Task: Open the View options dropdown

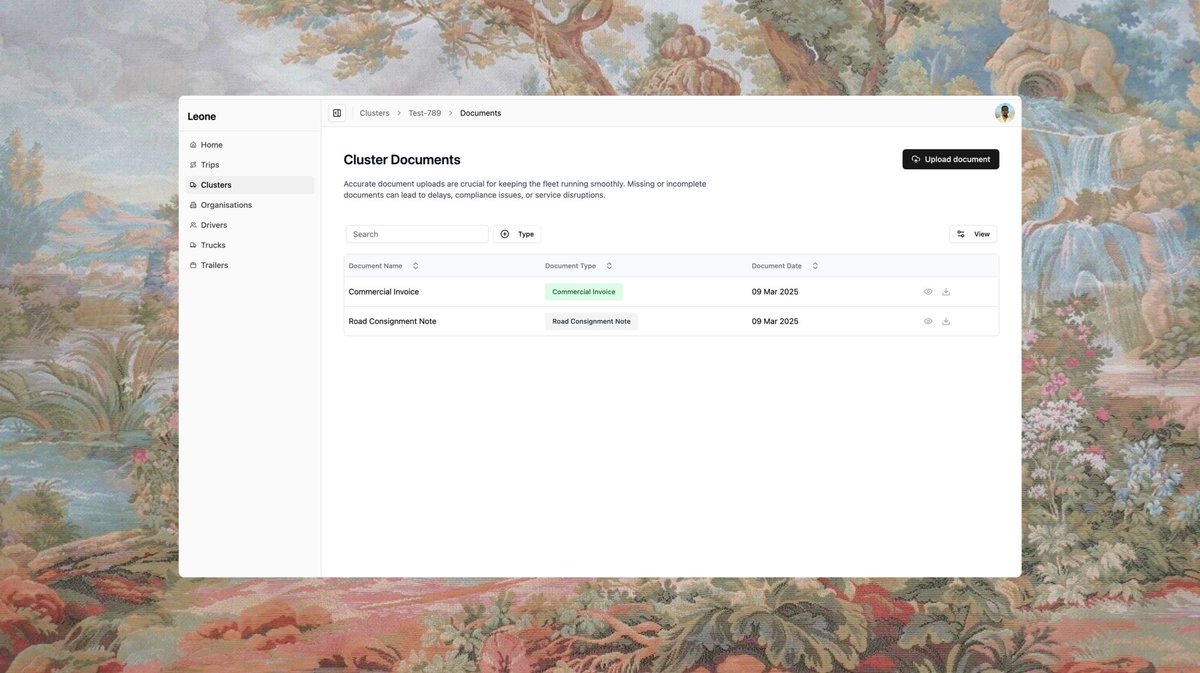Action: (973, 234)
